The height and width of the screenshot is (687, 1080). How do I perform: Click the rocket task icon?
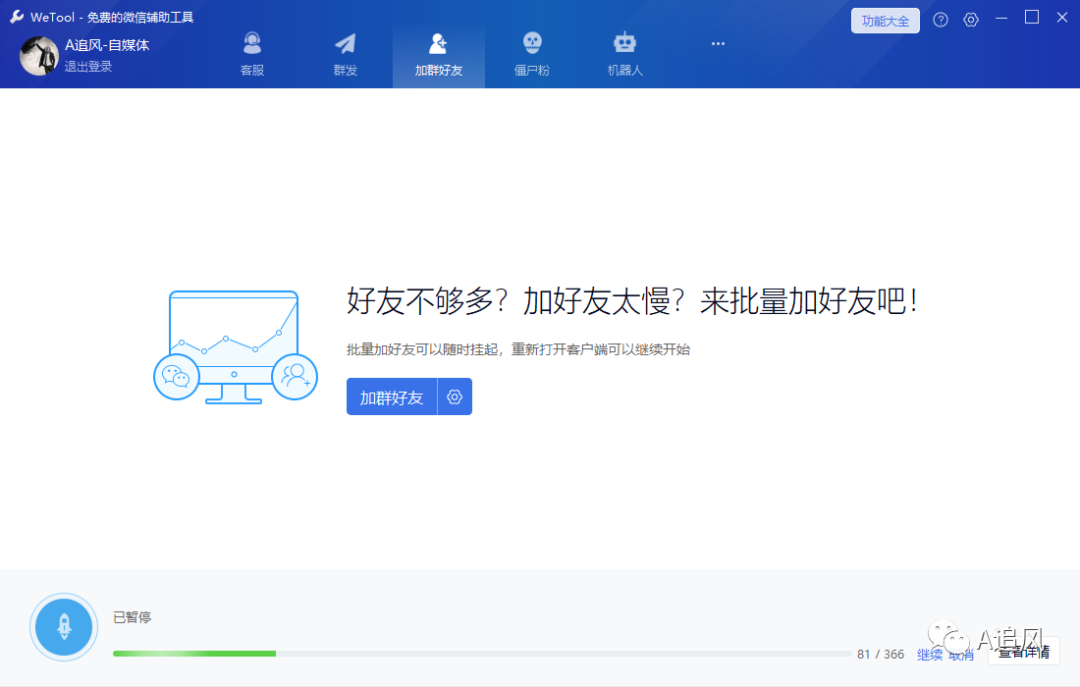pyautogui.click(x=64, y=627)
